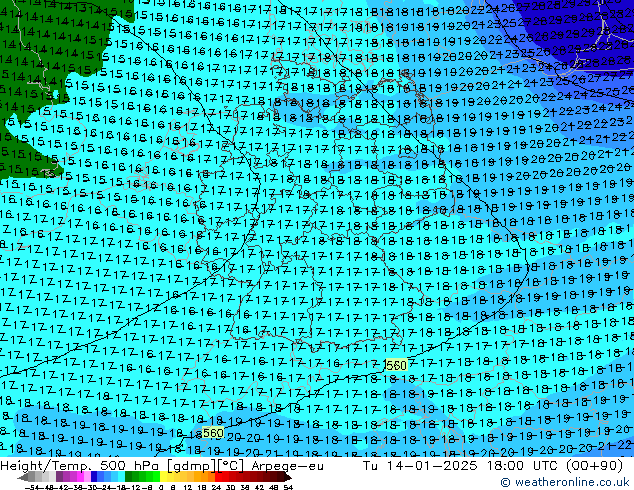Click the yellow legend swatch at 0

[x=163, y=476]
